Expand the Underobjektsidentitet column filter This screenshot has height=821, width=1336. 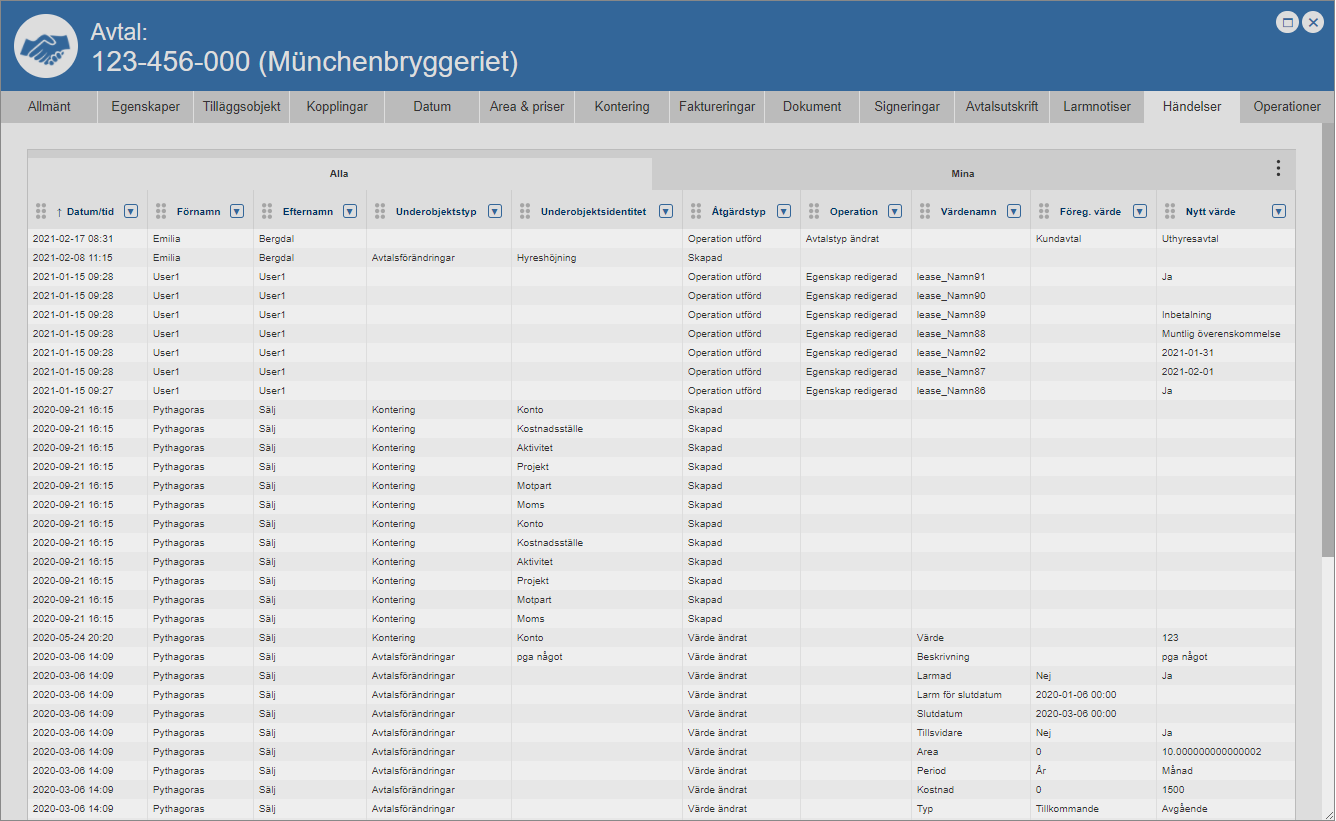666,211
